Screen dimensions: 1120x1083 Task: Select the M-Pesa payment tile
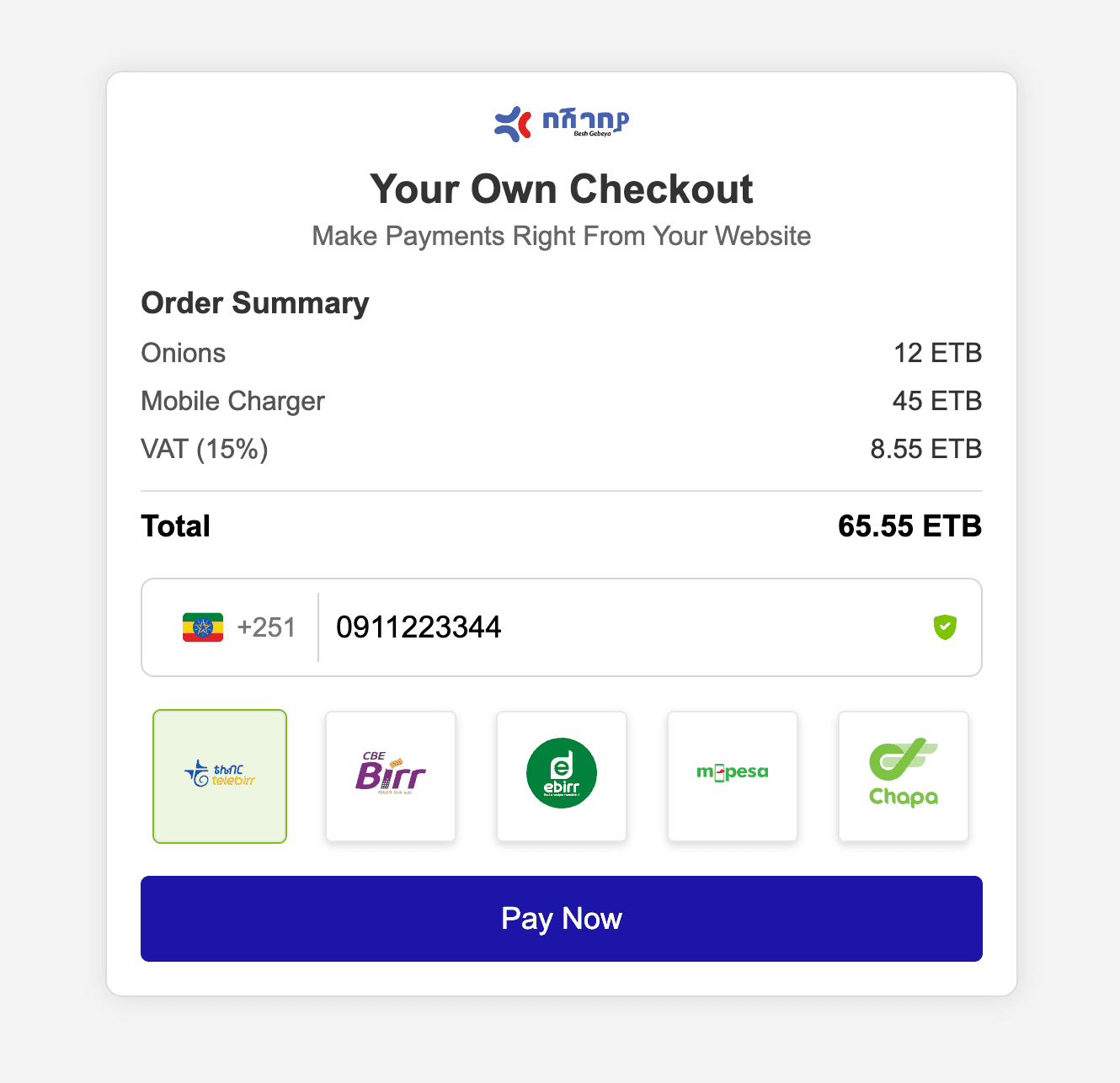click(733, 776)
